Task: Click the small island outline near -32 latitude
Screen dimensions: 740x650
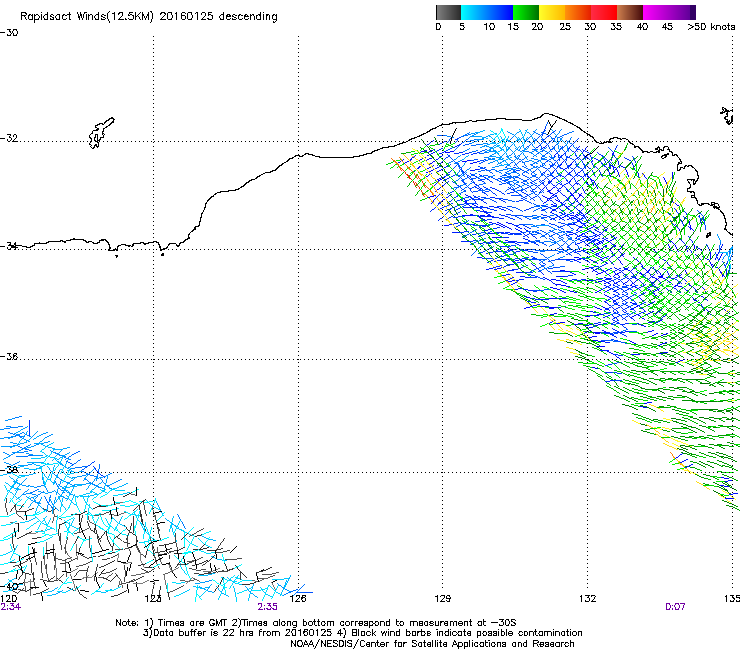Action: tap(101, 133)
